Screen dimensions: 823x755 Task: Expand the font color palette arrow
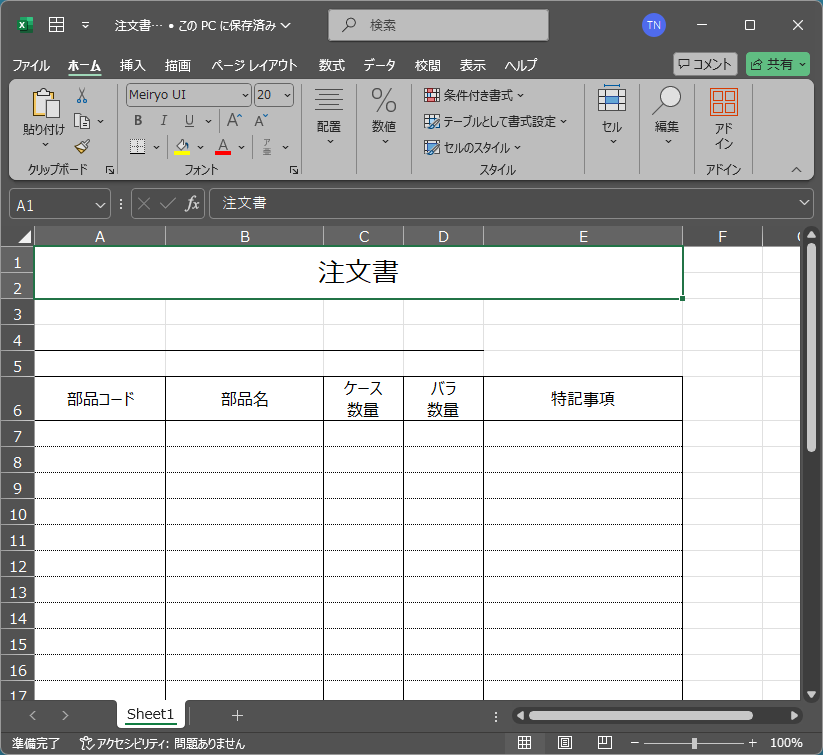coord(241,148)
